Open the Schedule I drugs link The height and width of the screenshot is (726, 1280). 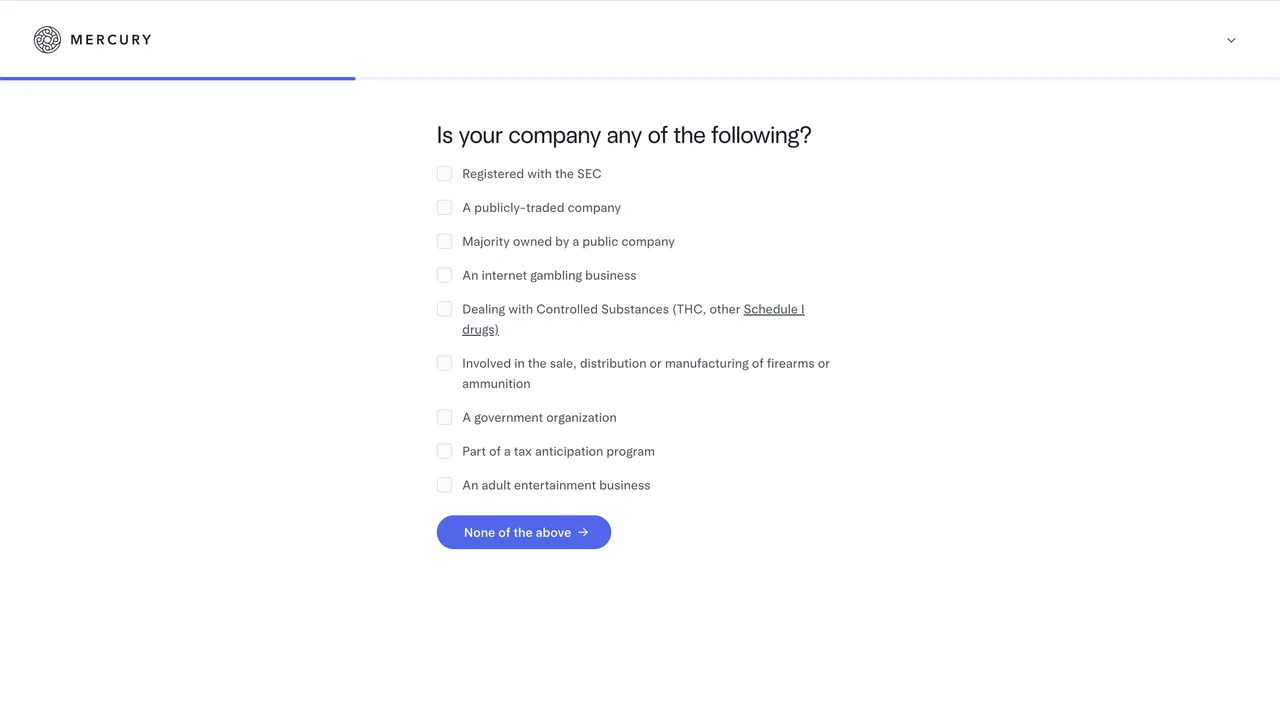pyautogui.click(x=773, y=310)
